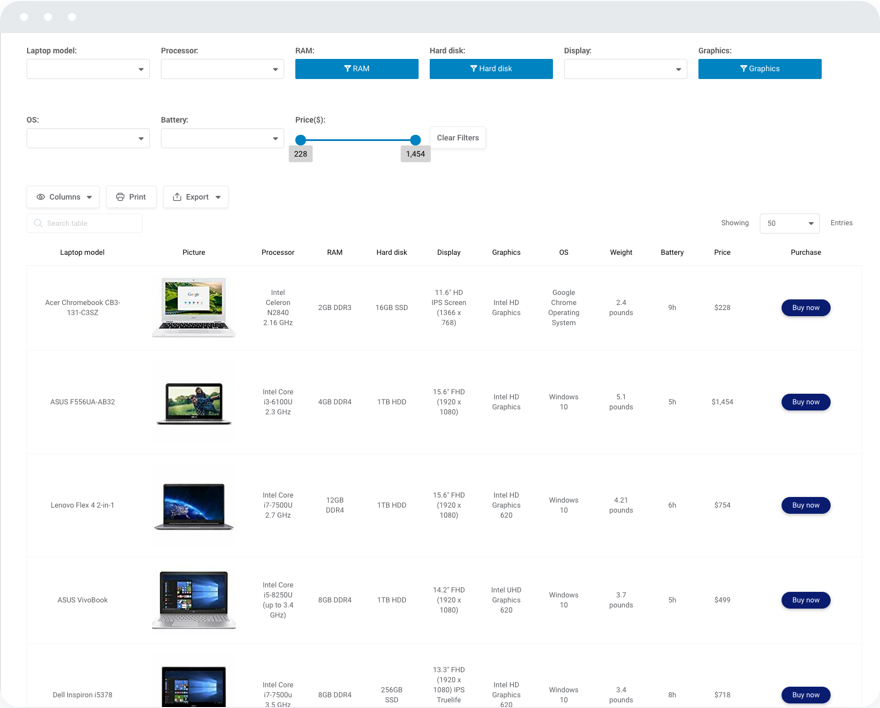The image size is (880, 708).
Task: Open the Columns visibility dropdown
Action: 63,197
